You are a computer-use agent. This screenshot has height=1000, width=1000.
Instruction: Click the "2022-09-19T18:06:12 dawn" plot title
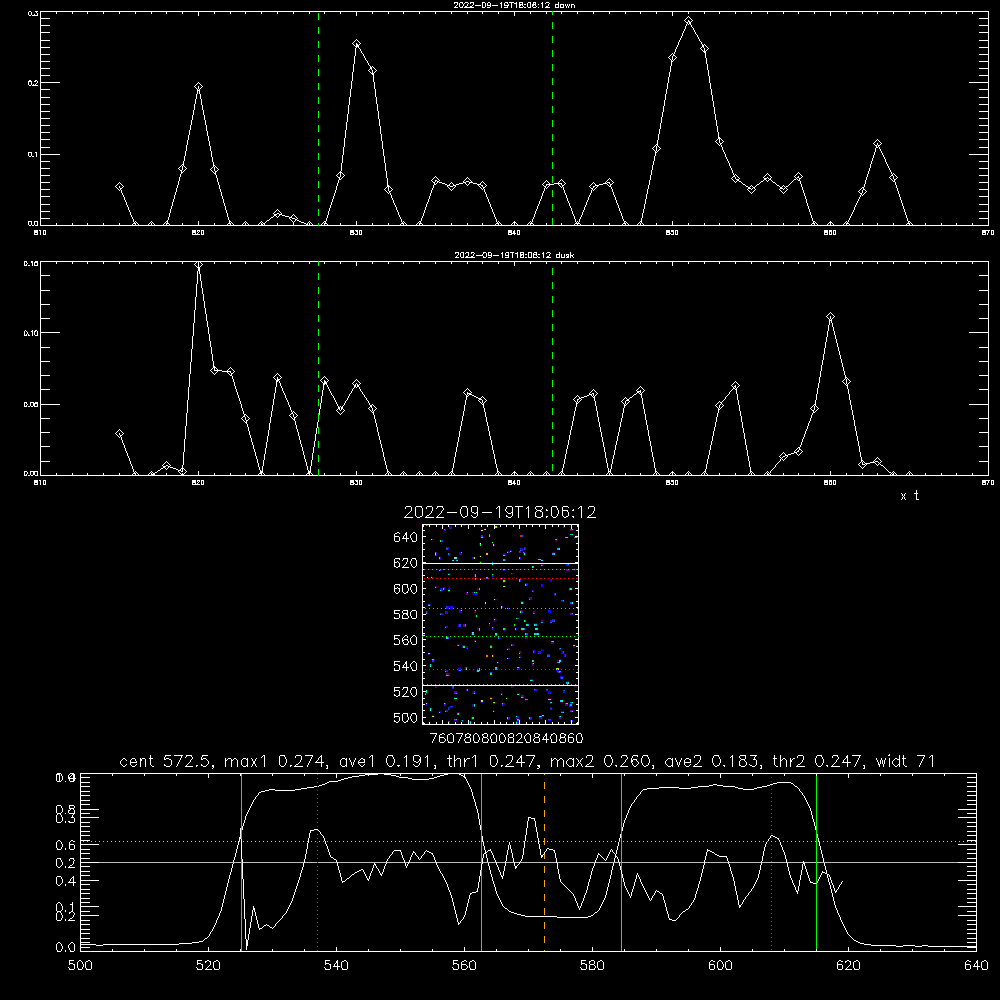pyautogui.click(x=514, y=5)
